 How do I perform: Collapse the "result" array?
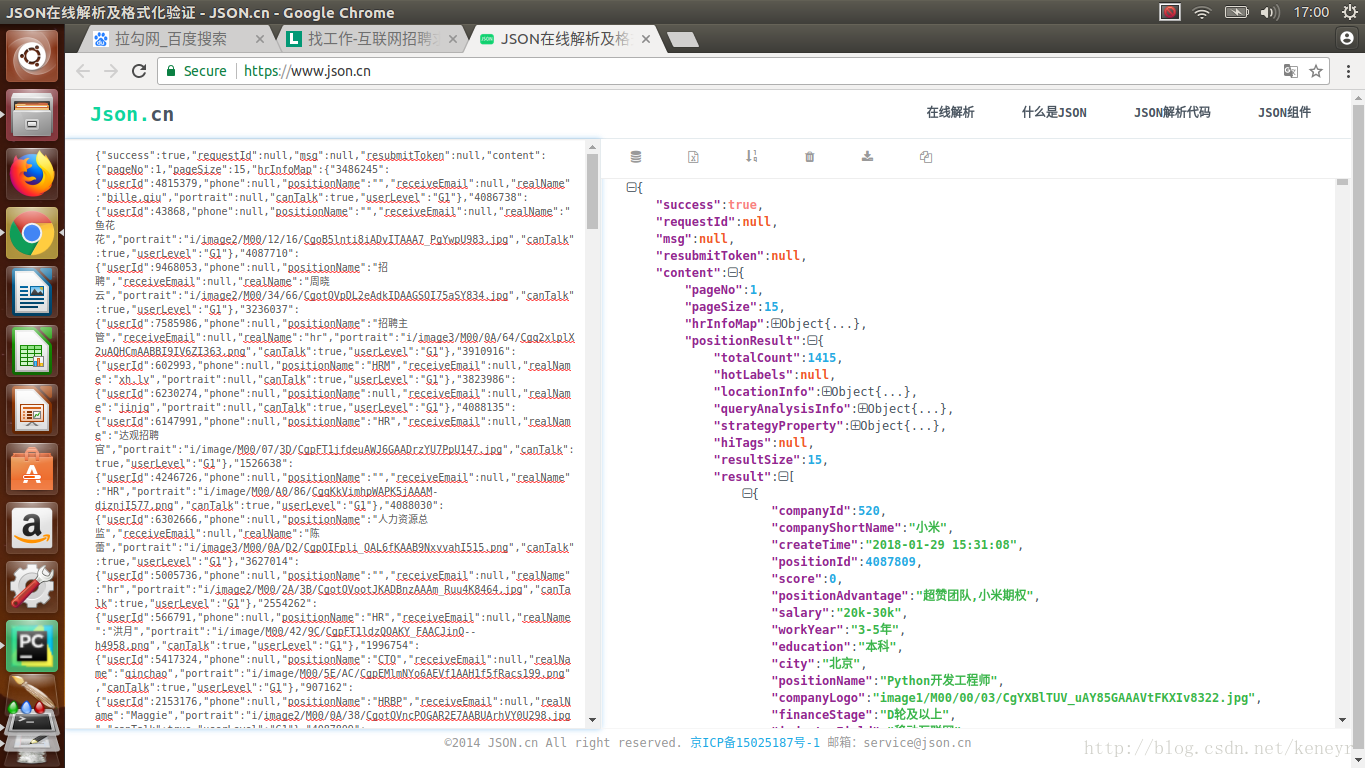782,476
